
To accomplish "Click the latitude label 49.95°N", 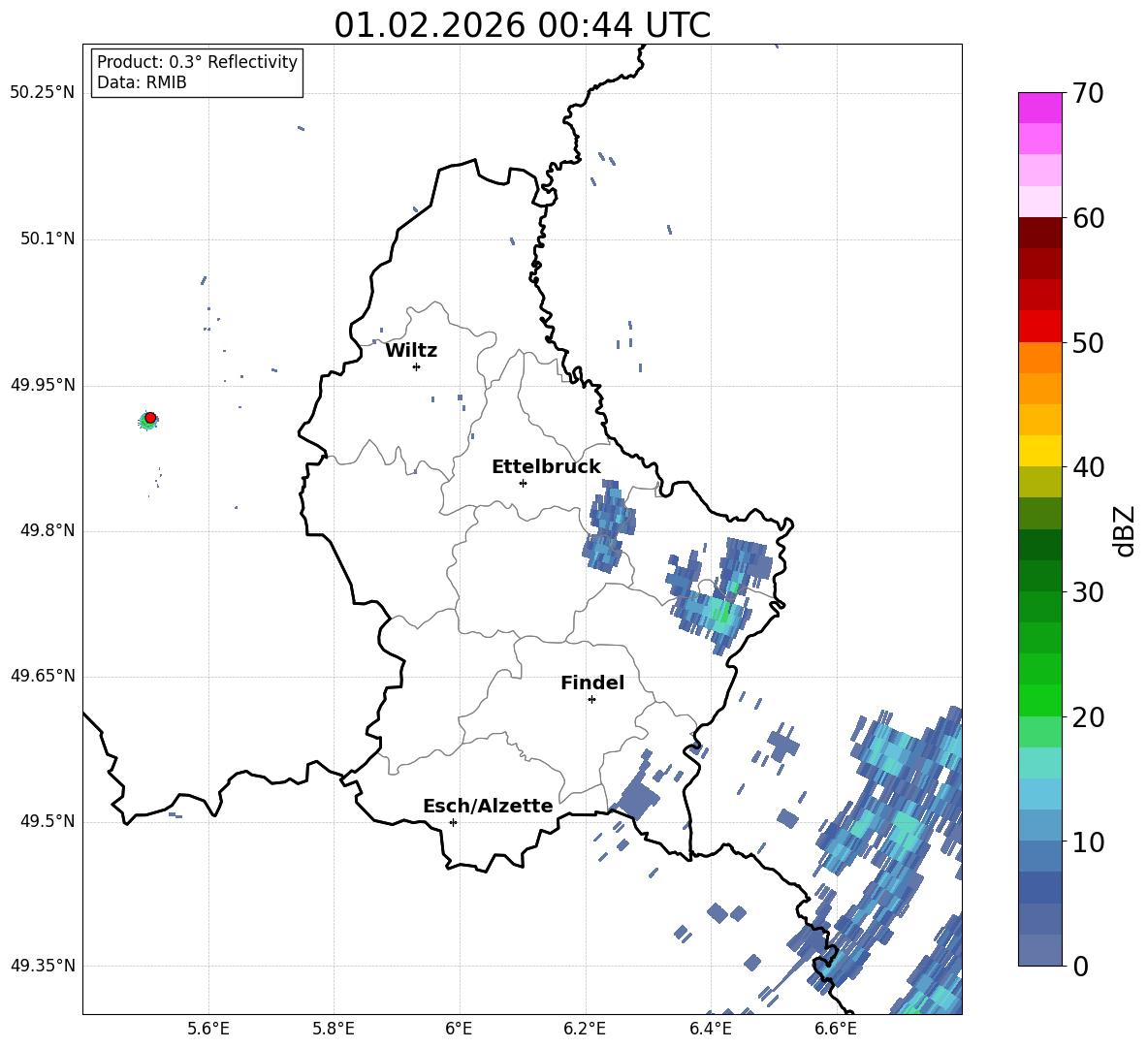I will (43, 385).
